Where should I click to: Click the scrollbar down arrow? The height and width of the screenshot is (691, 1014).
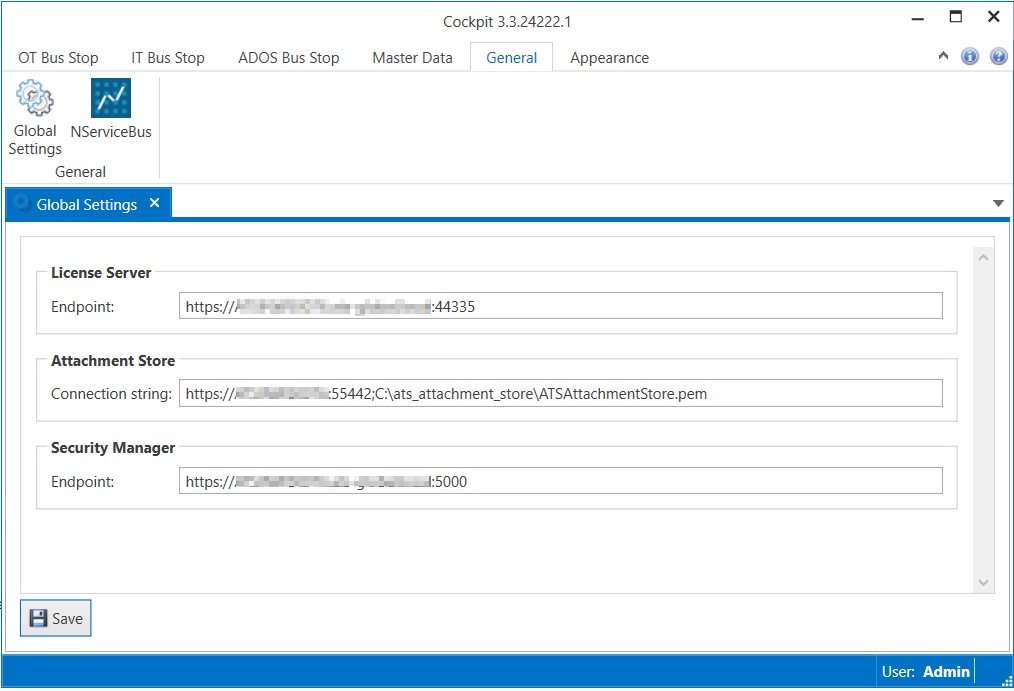click(x=983, y=582)
